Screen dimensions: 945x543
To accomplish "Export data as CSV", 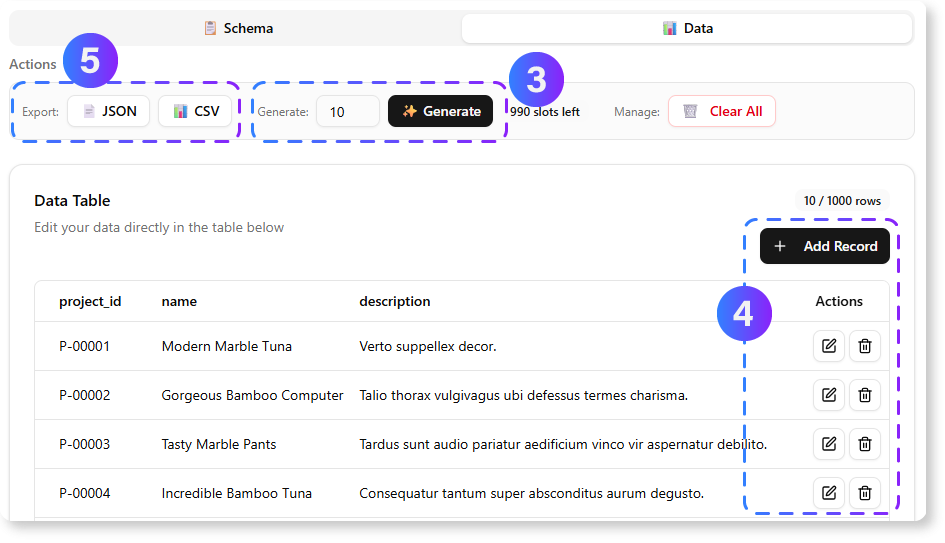I will coord(195,111).
